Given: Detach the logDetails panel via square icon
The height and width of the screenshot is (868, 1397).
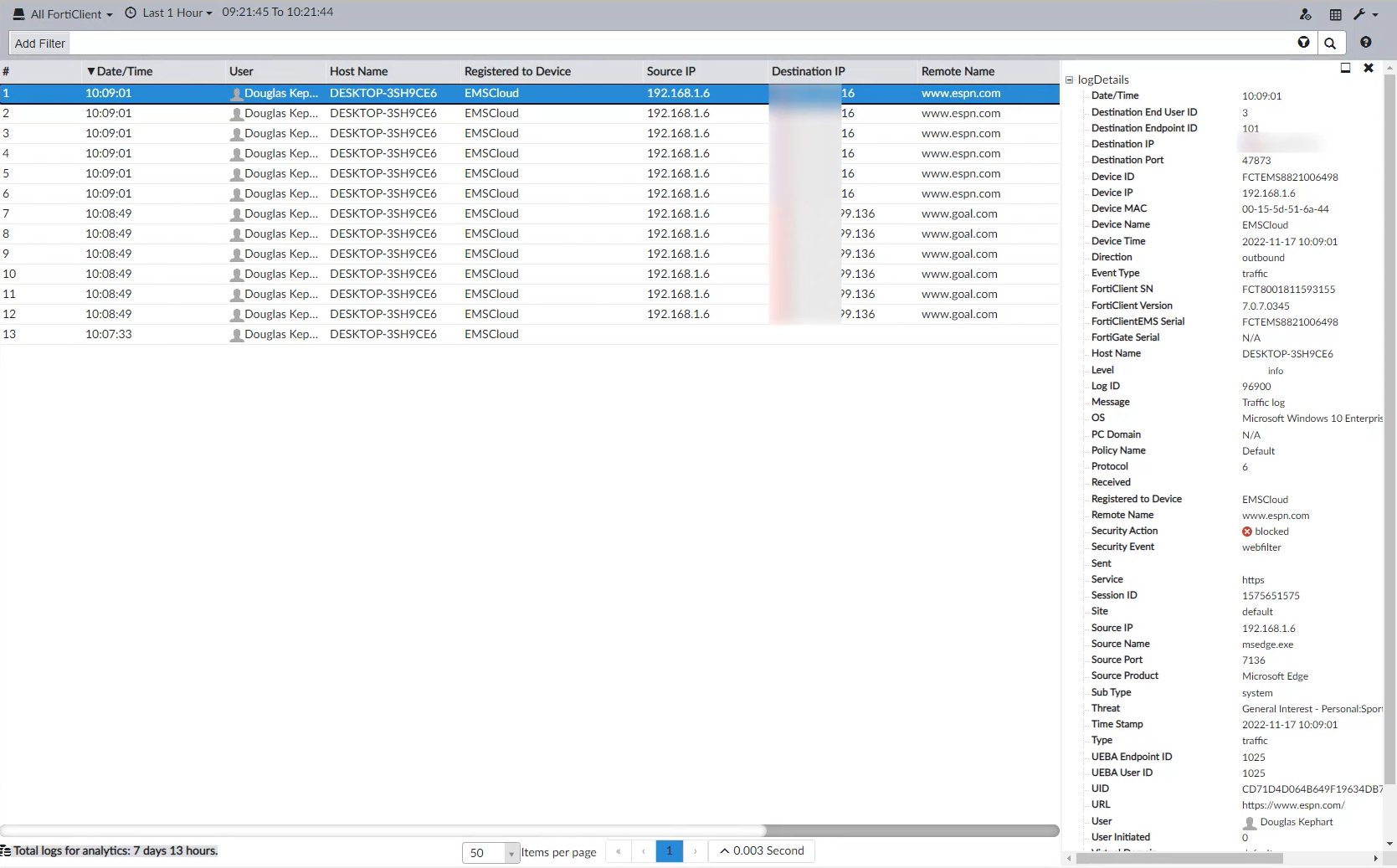Looking at the screenshot, I should [1345, 68].
